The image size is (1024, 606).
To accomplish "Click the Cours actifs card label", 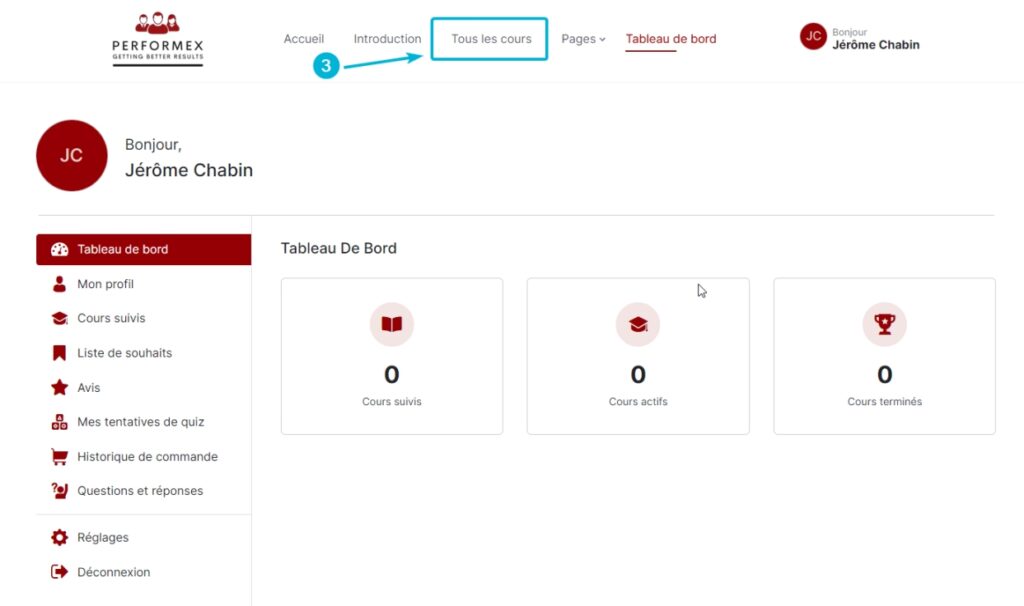I will pyautogui.click(x=638, y=402).
